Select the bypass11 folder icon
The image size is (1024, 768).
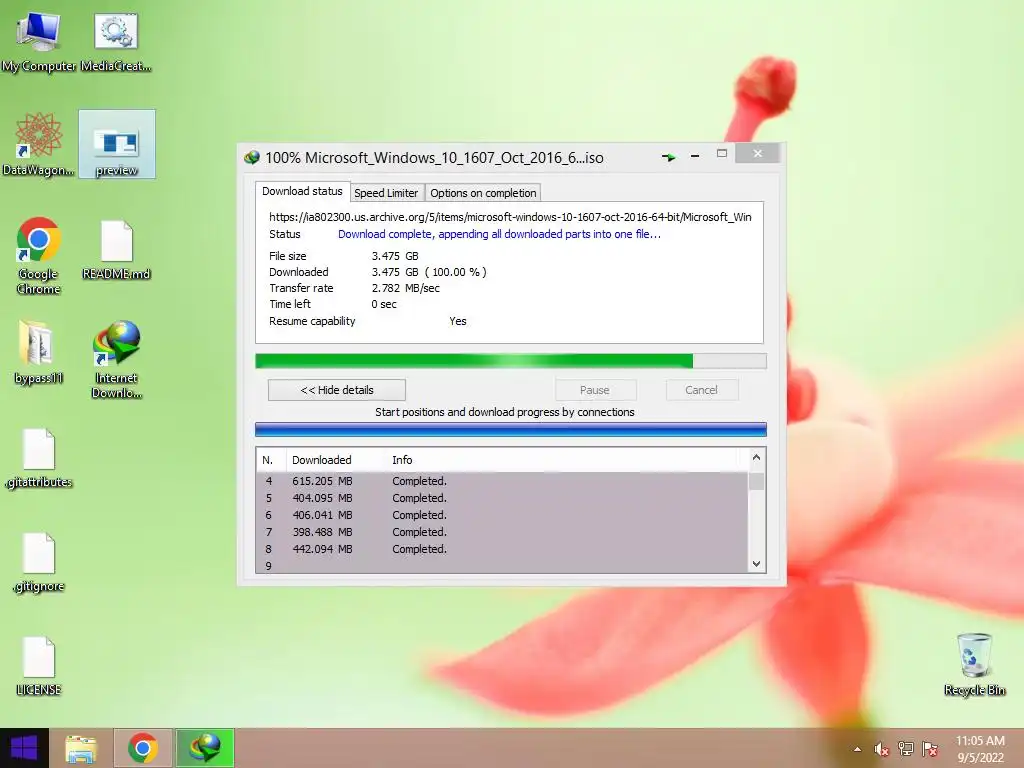[x=38, y=353]
